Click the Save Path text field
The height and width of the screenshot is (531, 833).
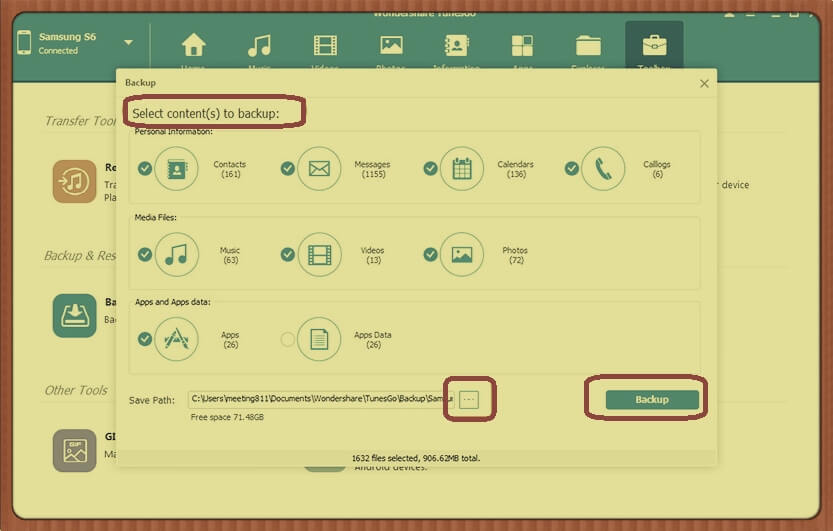pos(321,399)
